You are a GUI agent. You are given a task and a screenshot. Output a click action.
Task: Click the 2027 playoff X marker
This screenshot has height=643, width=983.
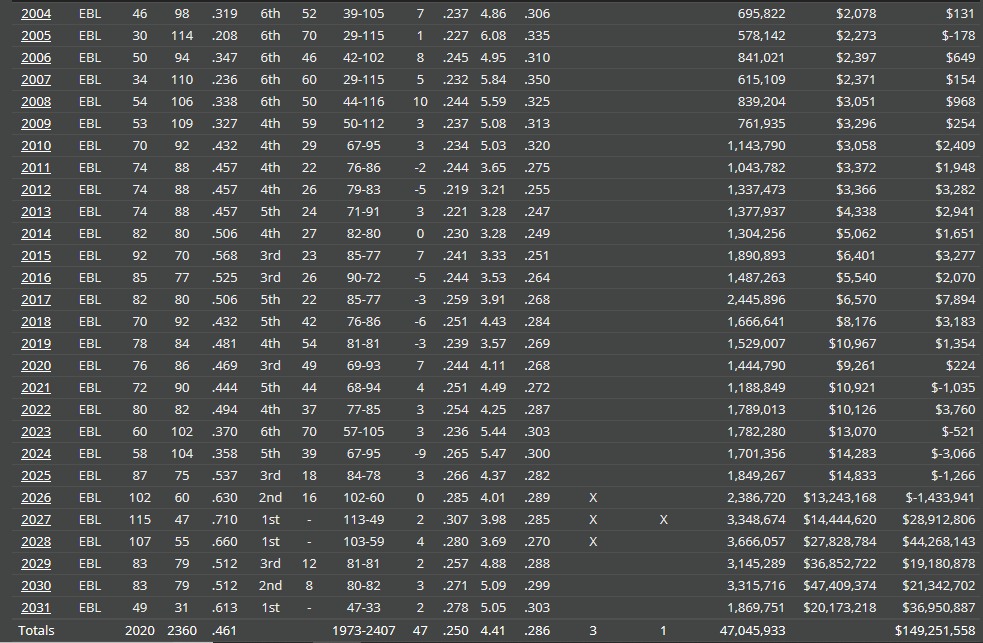(593, 519)
